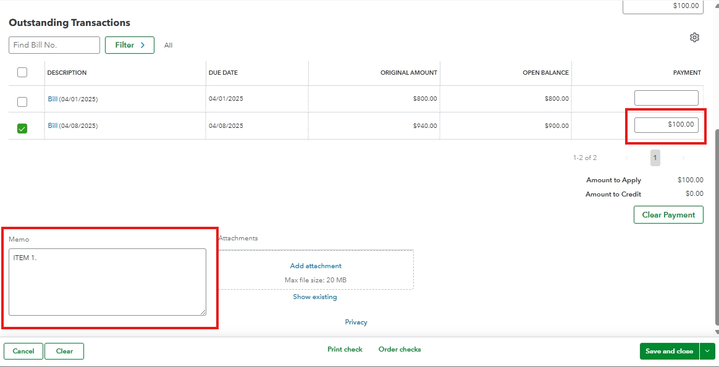Image resolution: width=719 pixels, height=367 pixels.
Task: Open the Privacy link
Action: click(356, 322)
